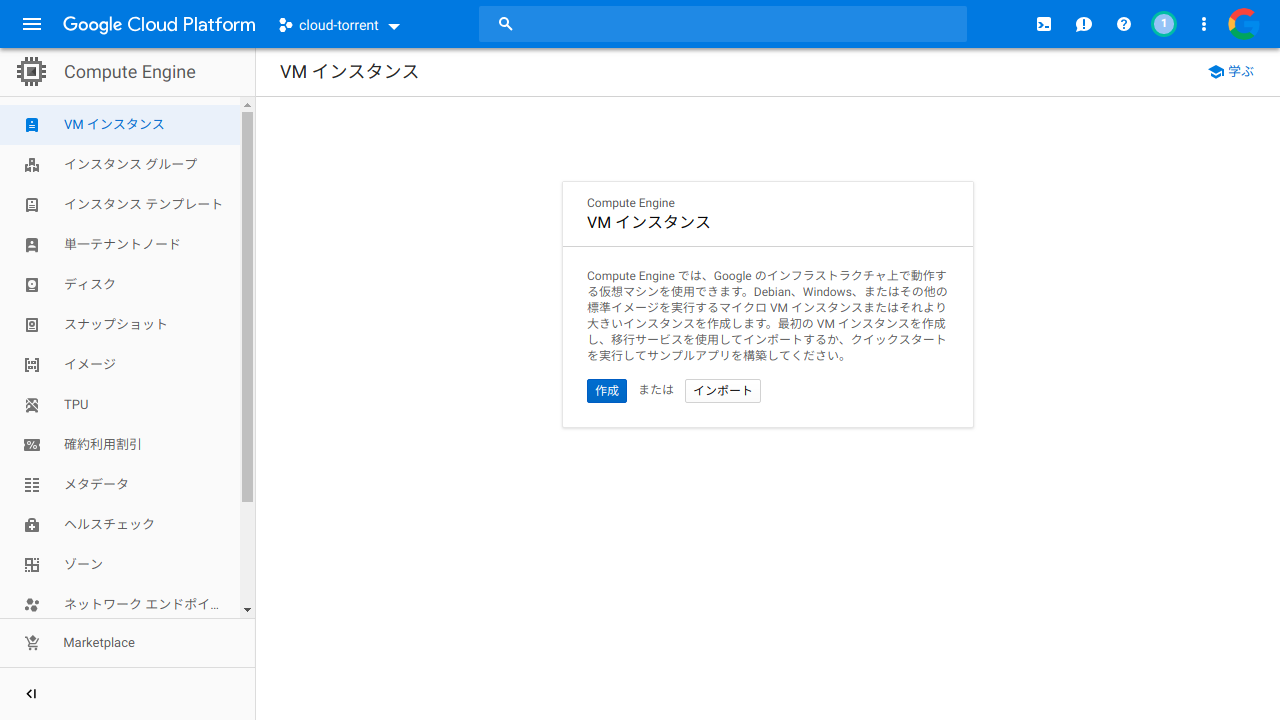This screenshot has width=1280, height=720.
Task: Select ヘルスチェック in the sidebar
Action: pos(120,525)
